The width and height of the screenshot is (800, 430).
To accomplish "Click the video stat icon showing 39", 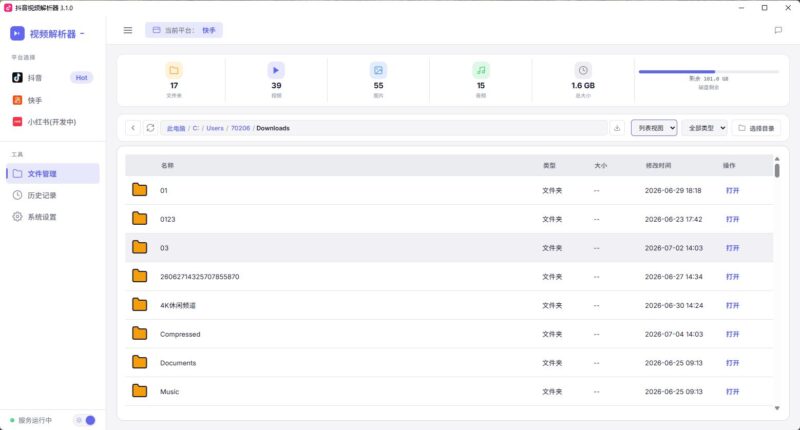I will [x=276, y=70].
